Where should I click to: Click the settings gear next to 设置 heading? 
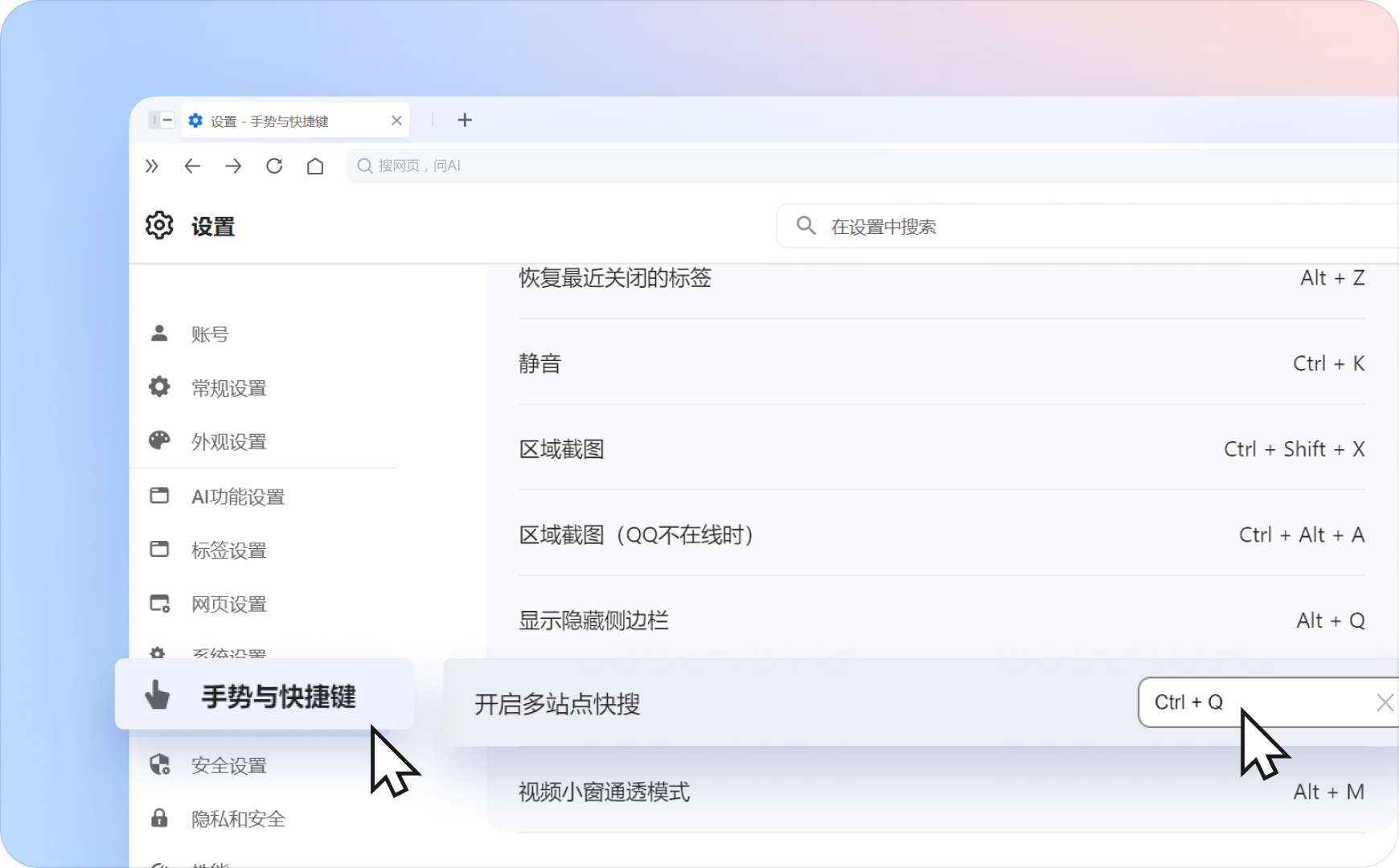tap(160, 226)
